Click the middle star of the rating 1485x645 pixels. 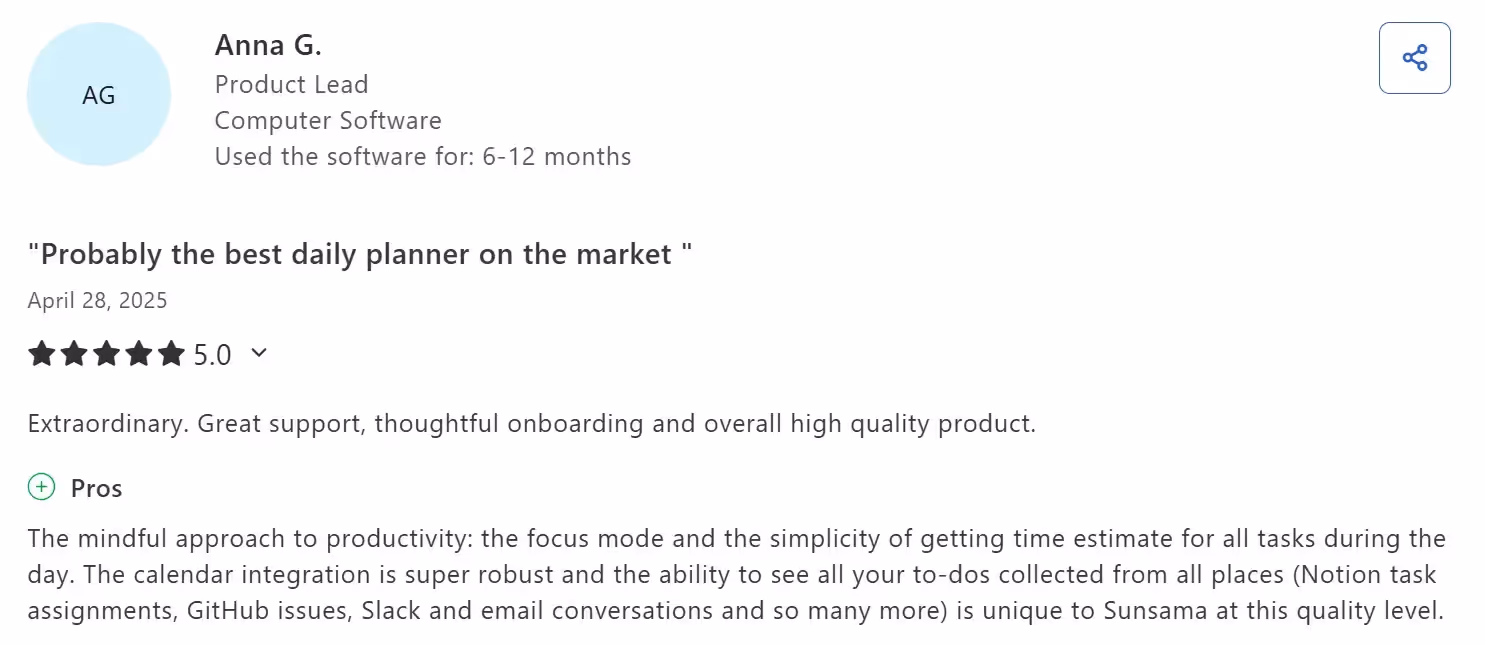click(x=107, y=353)
